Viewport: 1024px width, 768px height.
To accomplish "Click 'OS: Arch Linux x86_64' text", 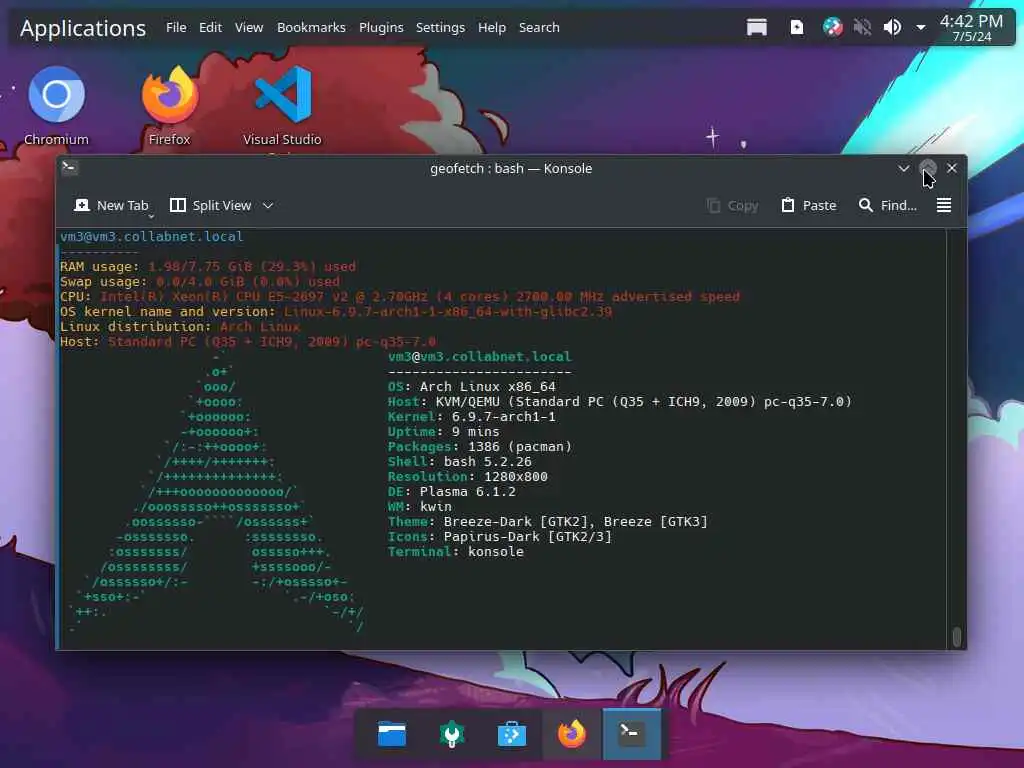I will [x=472, y=387].
